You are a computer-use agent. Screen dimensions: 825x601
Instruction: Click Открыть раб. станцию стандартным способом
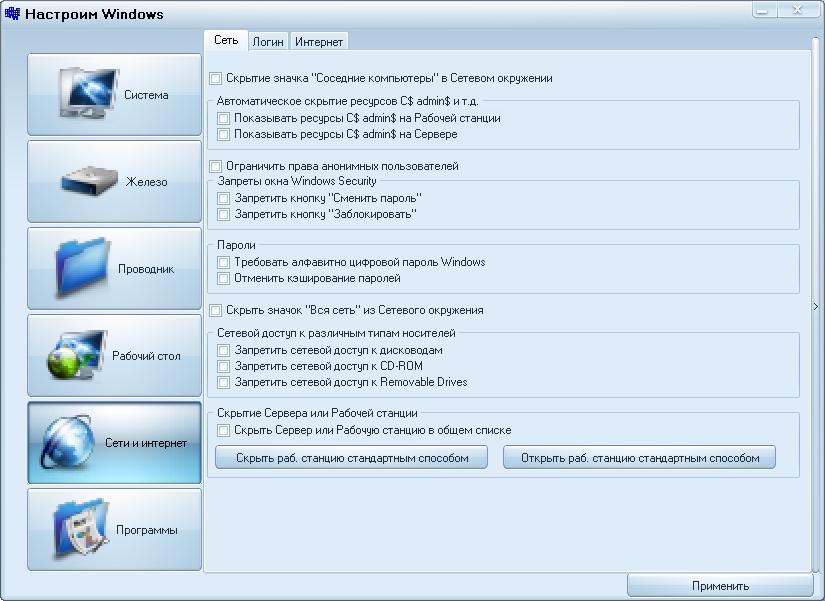point(639,458)
